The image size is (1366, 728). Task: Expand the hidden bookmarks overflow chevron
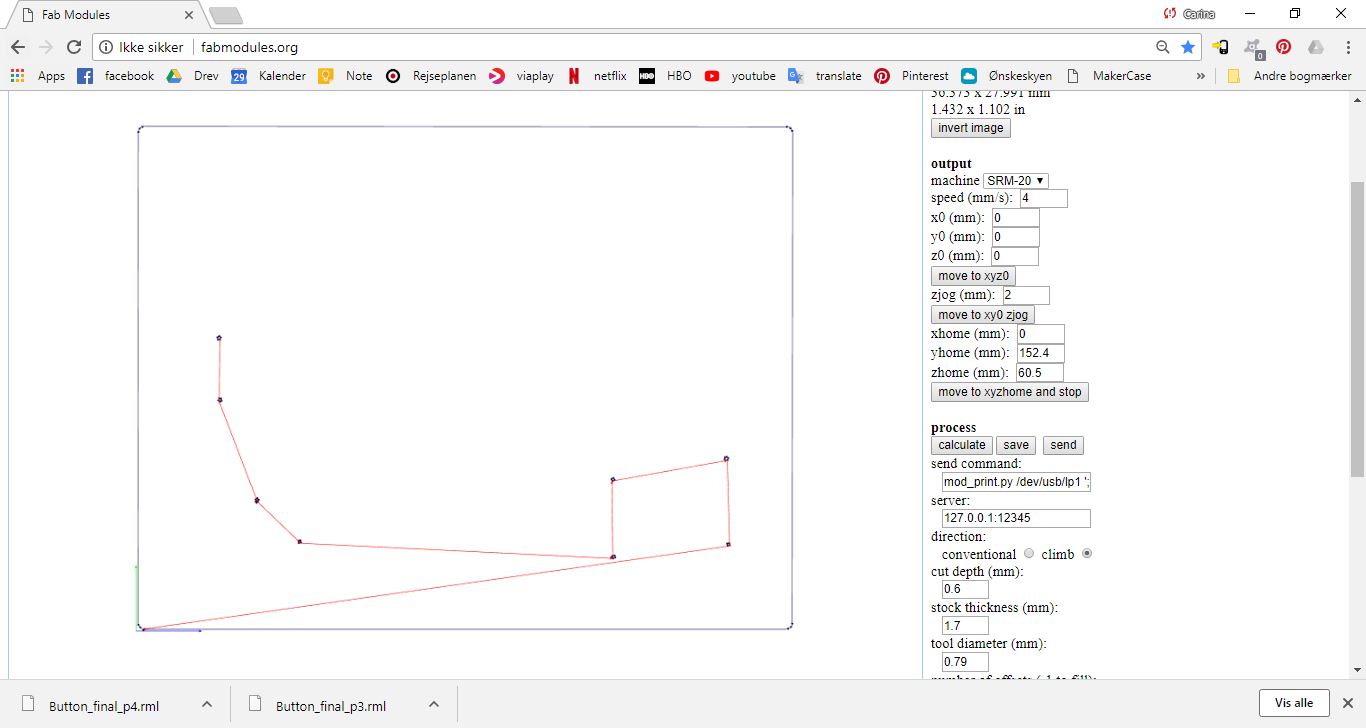click(1200, 76)
